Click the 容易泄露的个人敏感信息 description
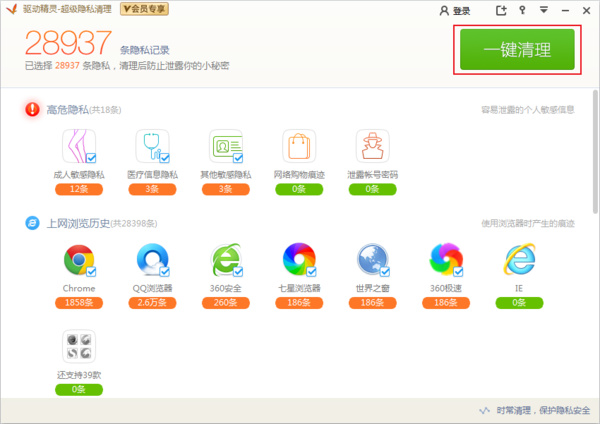 click(528, 110)
